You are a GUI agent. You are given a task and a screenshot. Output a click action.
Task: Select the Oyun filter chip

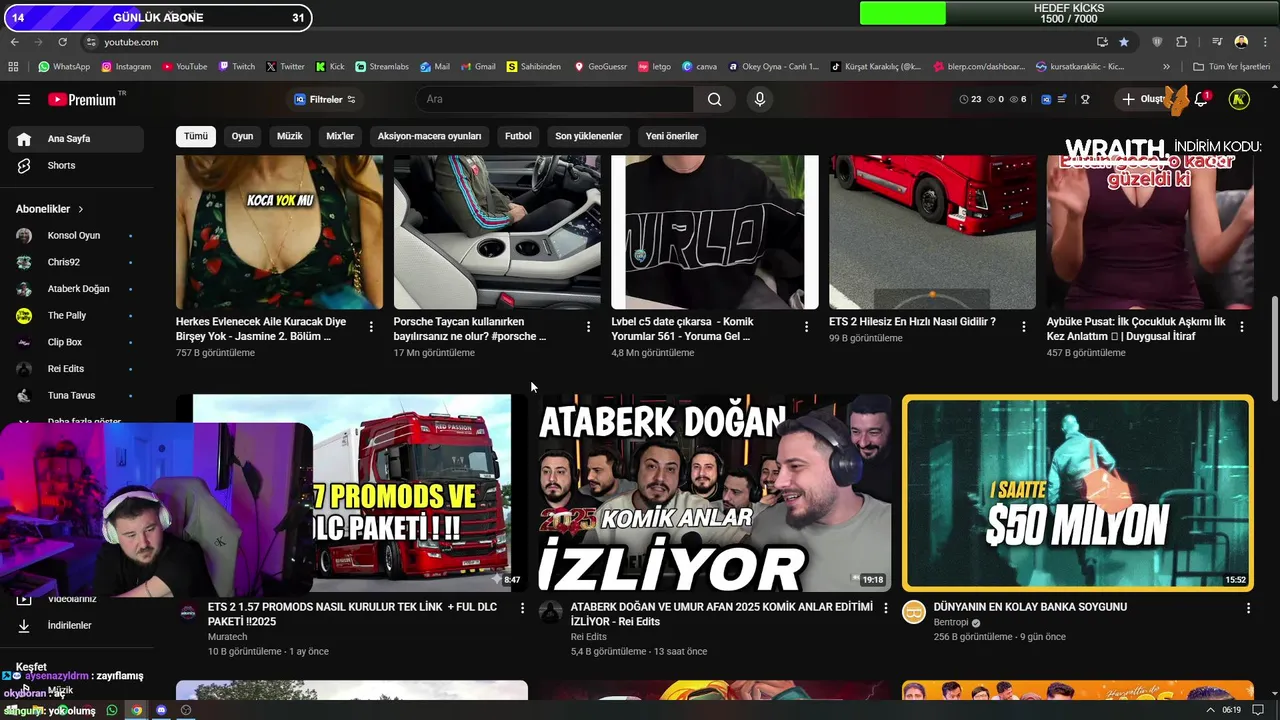point(243,136)
